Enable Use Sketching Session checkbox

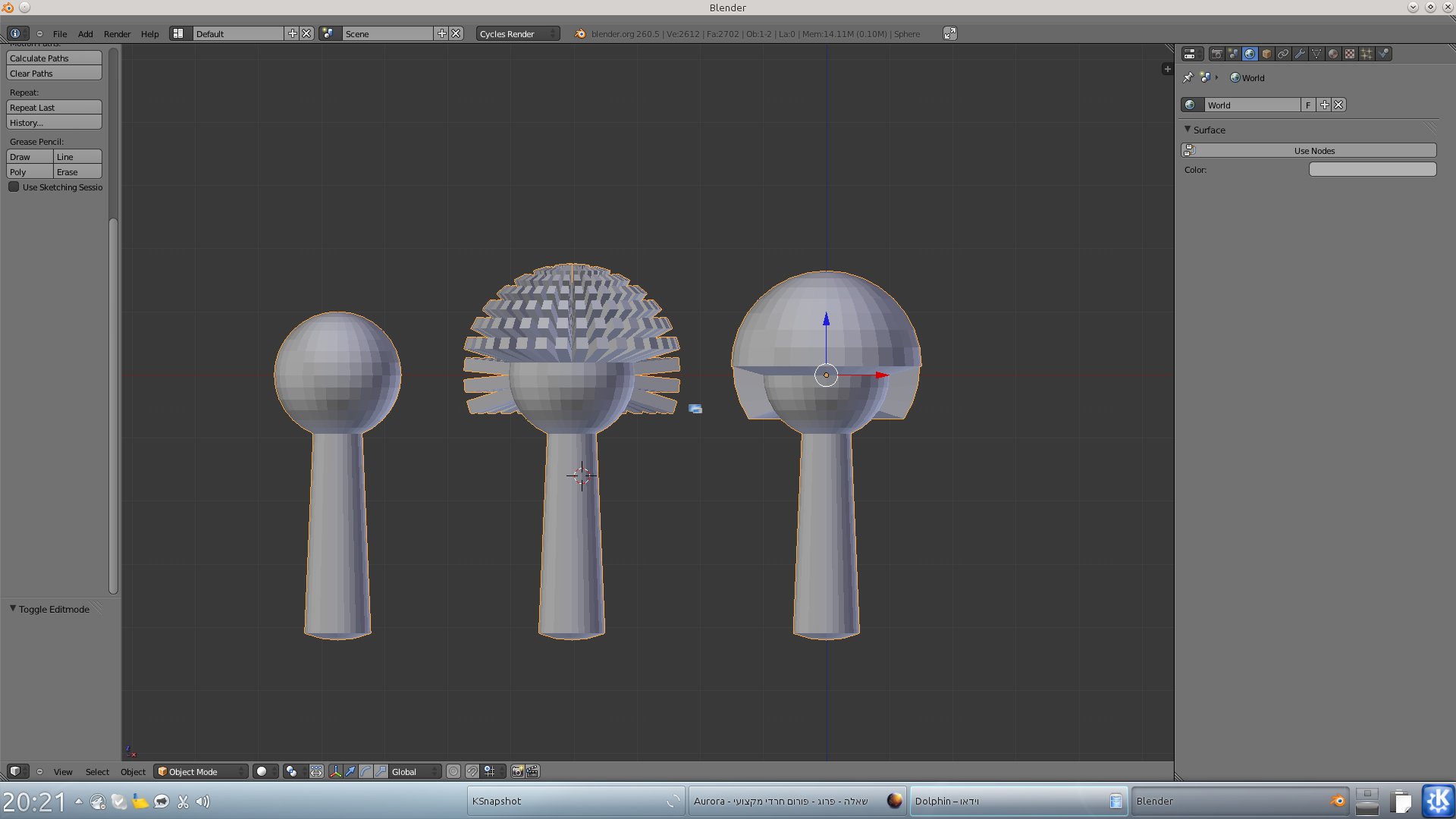14,187
